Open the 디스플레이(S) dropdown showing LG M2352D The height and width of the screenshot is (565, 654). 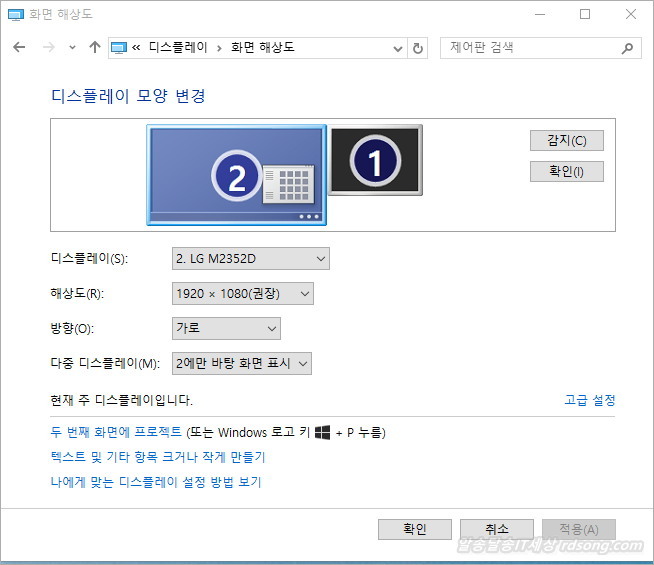click(250, 259)
